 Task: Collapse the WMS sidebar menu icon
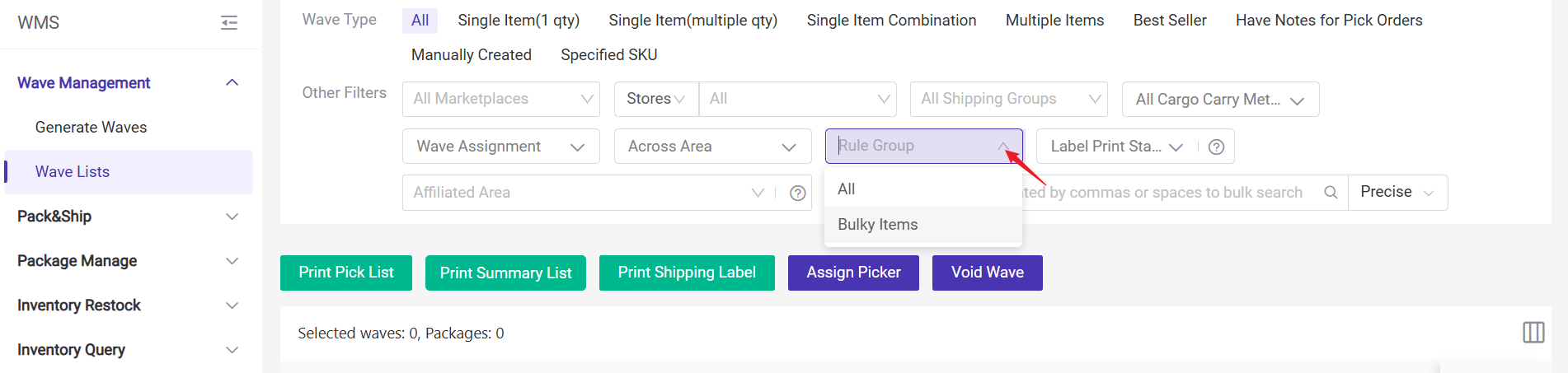(x=229, y=23)
